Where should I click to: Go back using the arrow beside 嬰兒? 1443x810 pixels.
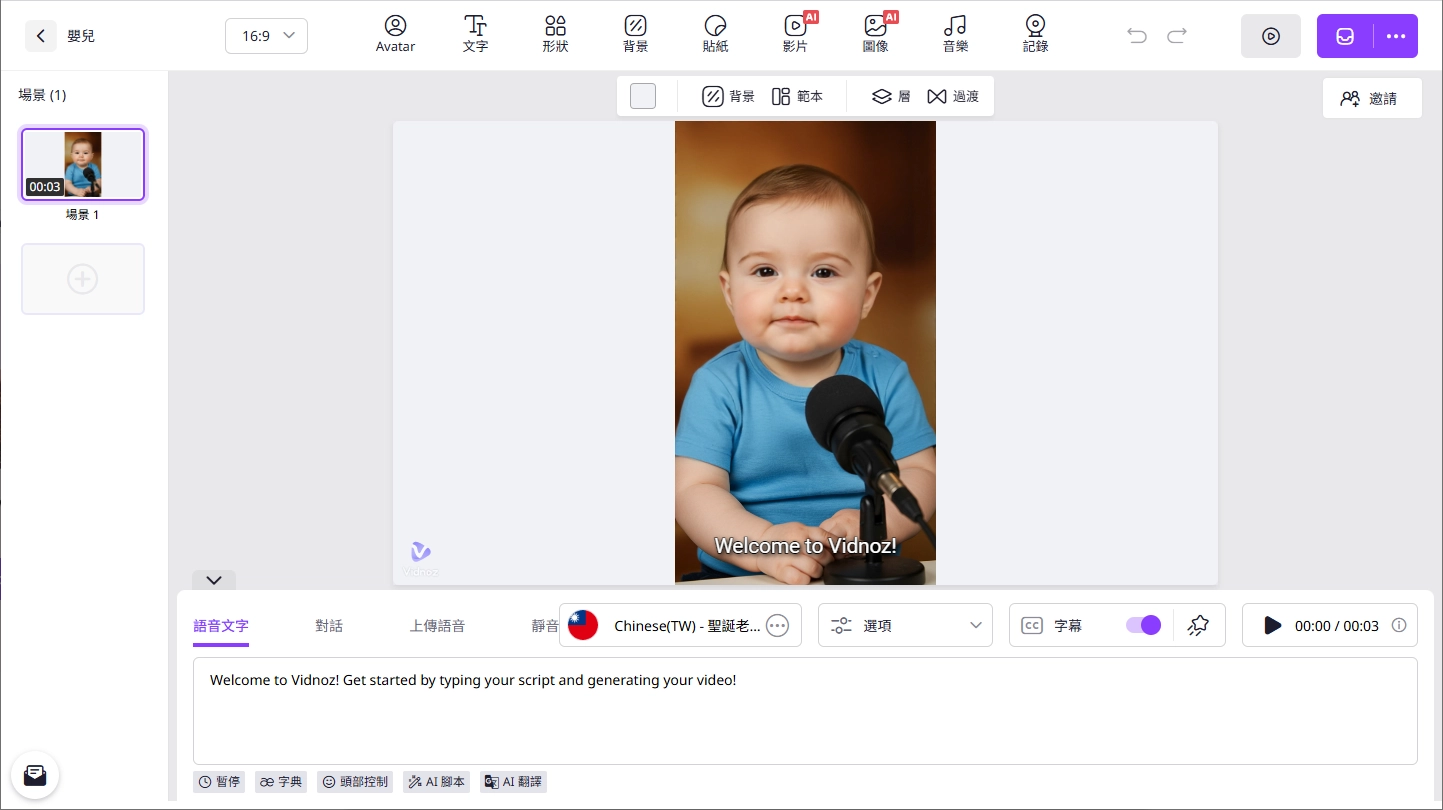[x=40, y=36]
